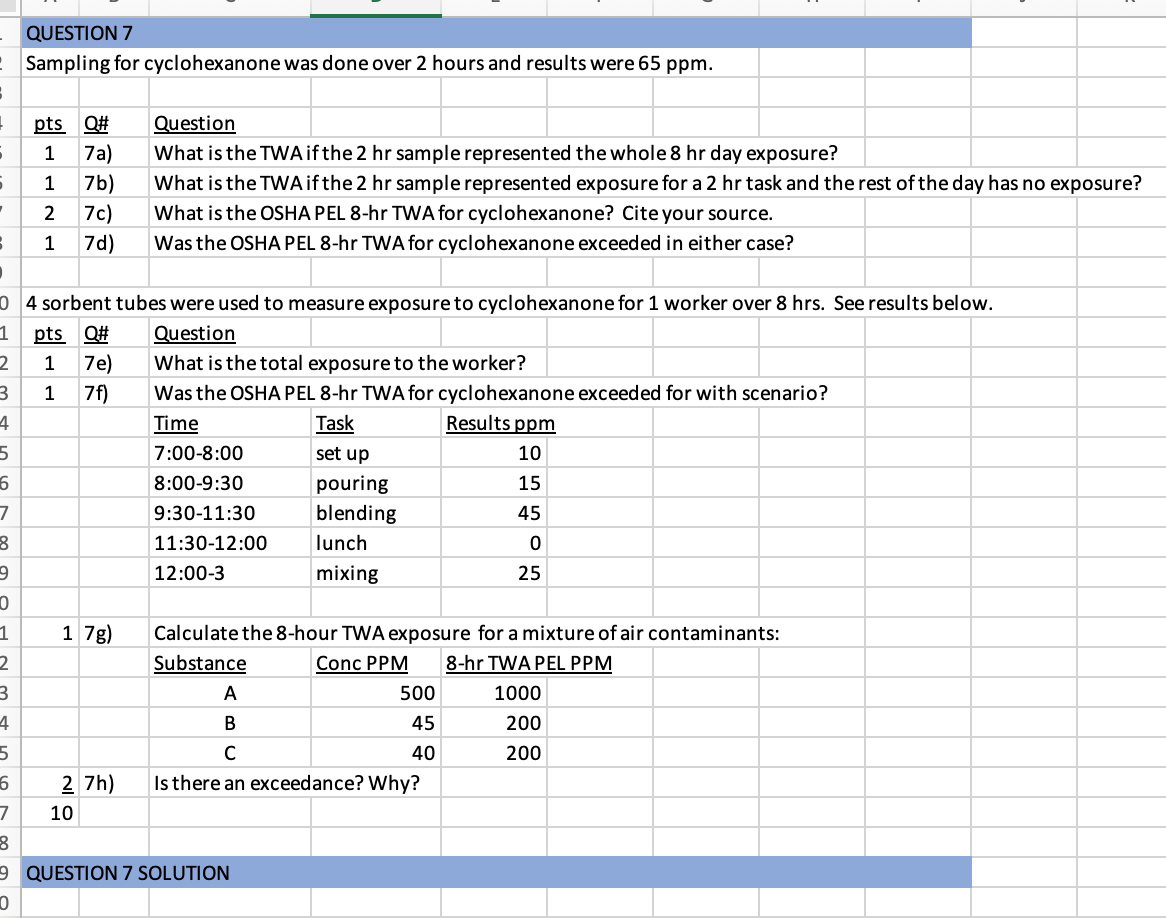
Task: Select the QUESTION 7 header cell
Action: (x=496, y=33)
